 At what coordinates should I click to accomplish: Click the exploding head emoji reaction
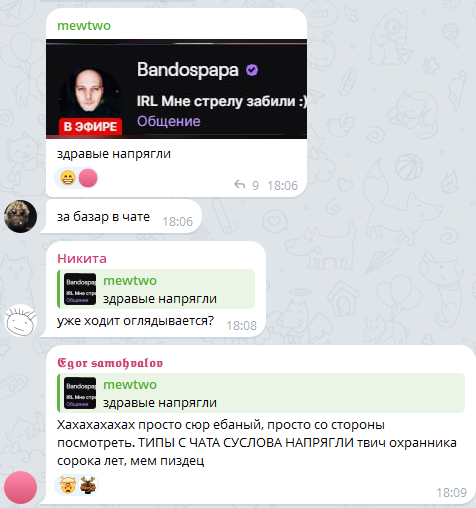(x=68, y=485)
